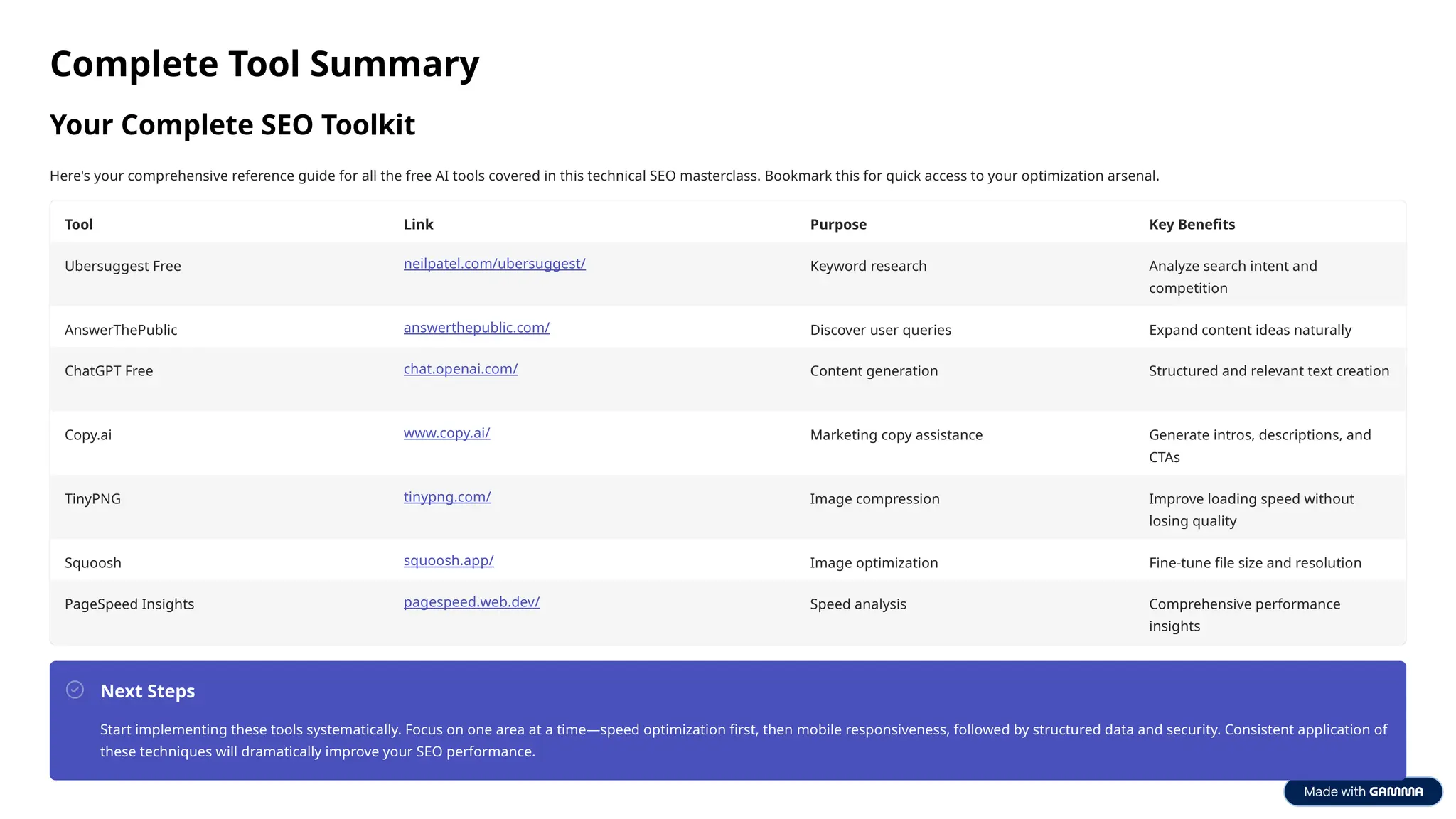
Task: Click the Content generation cell
Action: pyautogui.click(x=874, y=371)
